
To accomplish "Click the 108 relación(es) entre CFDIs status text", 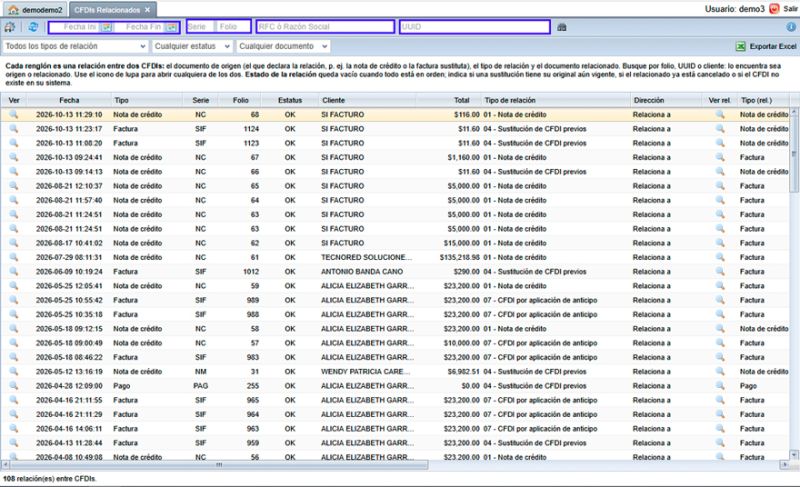I will (x=49, y=478).
